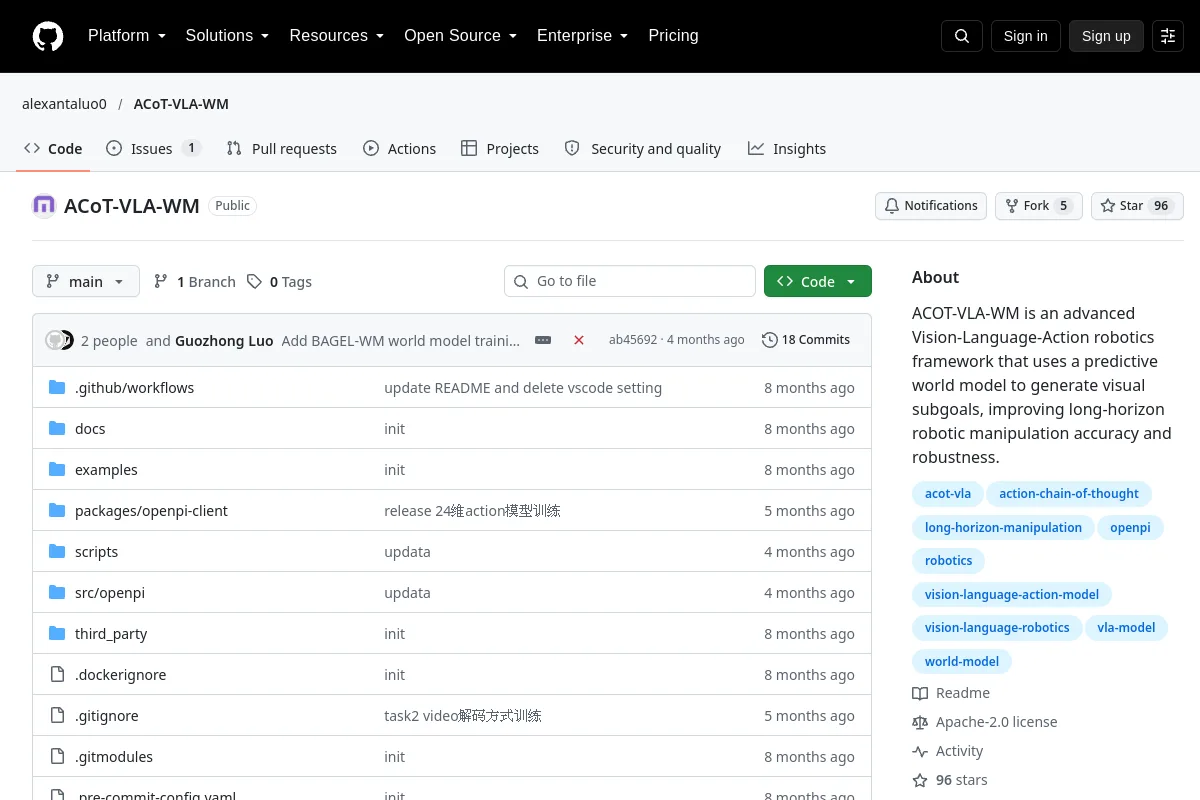Open the appearance settings sliders button
Viewport: 1200px width, 800px height.
pos(1168,36)
